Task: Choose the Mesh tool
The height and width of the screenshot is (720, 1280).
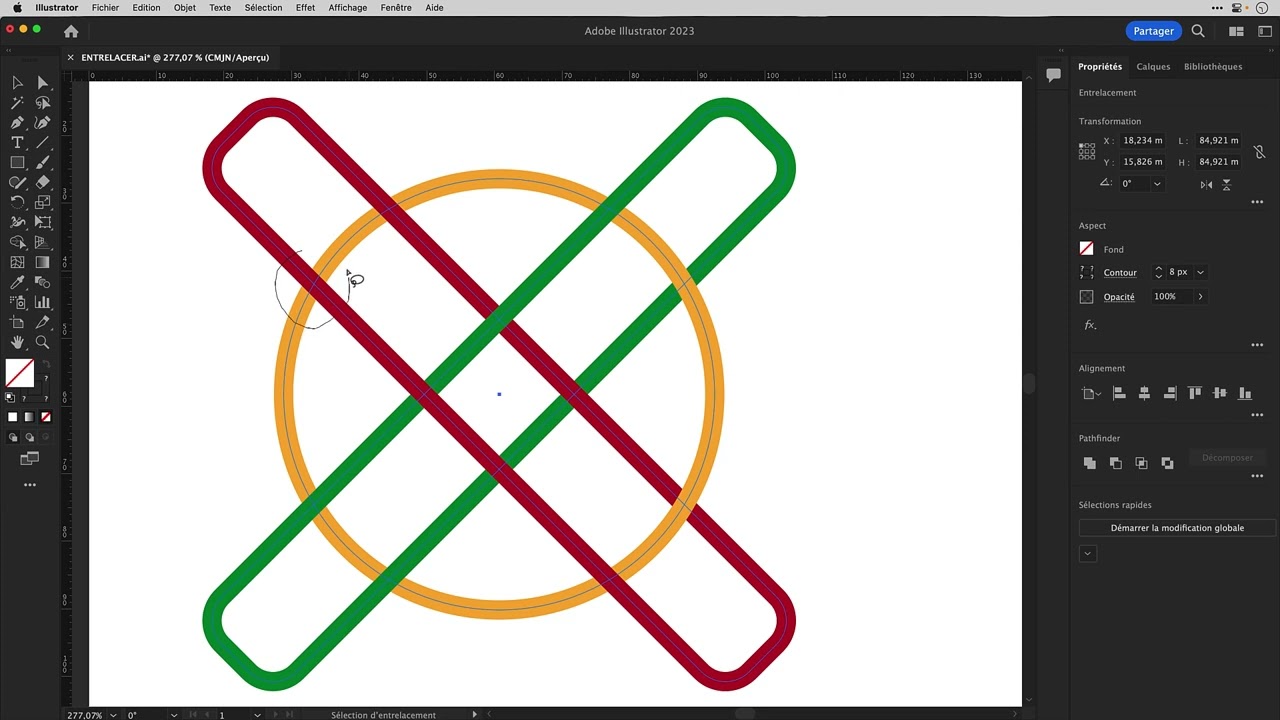Action: coord(17,263)
